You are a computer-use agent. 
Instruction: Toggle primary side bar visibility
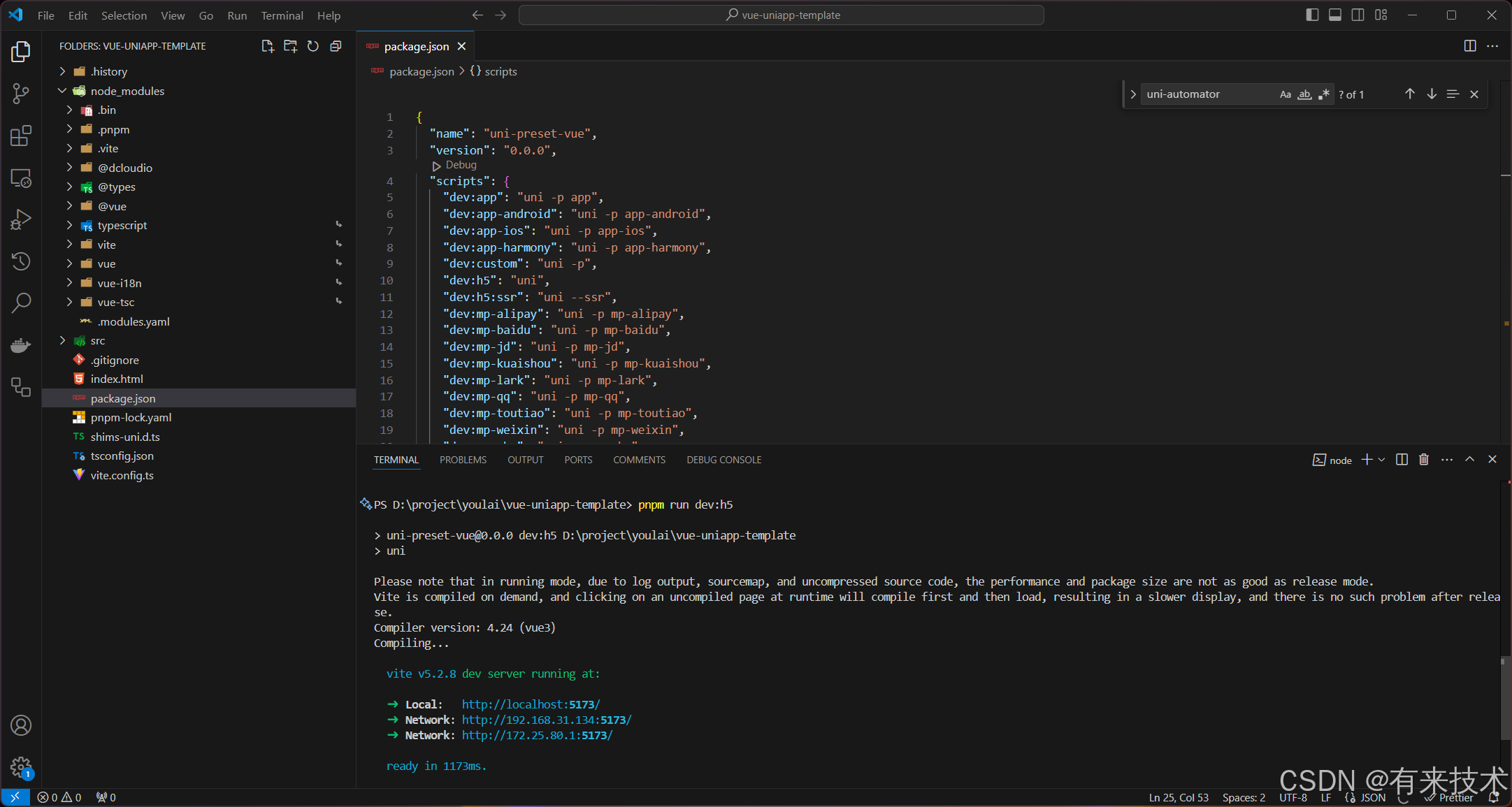point(1312,15)
